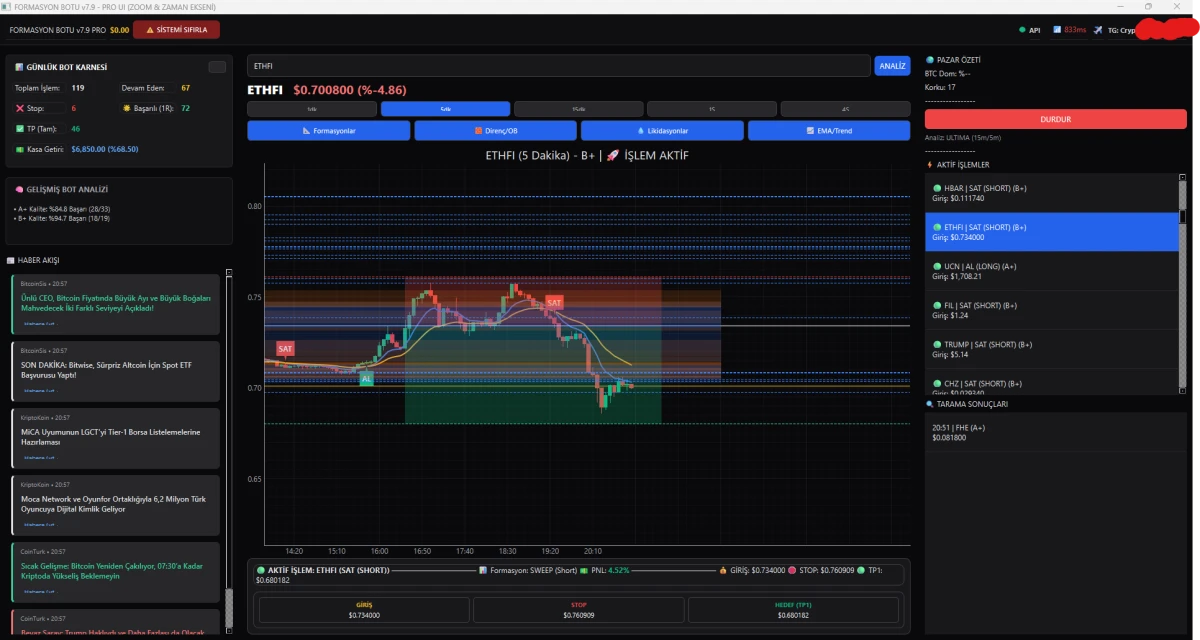The height and width of the screenshot is (640, 1200).
Task: Toggle the Direnç/OB overlay button
Action: click(495, 131)
